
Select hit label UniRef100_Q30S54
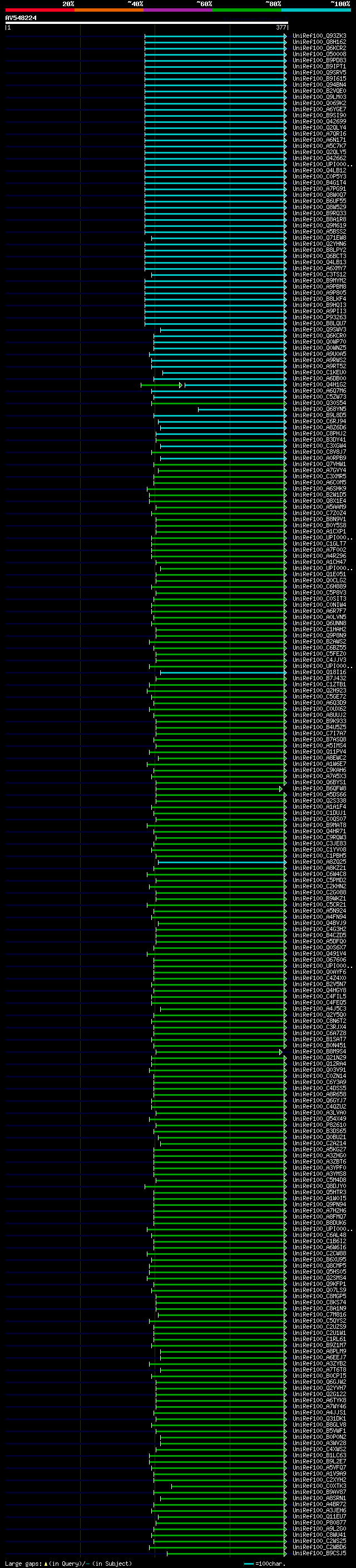pyautogui.click(x=319, y=403)
